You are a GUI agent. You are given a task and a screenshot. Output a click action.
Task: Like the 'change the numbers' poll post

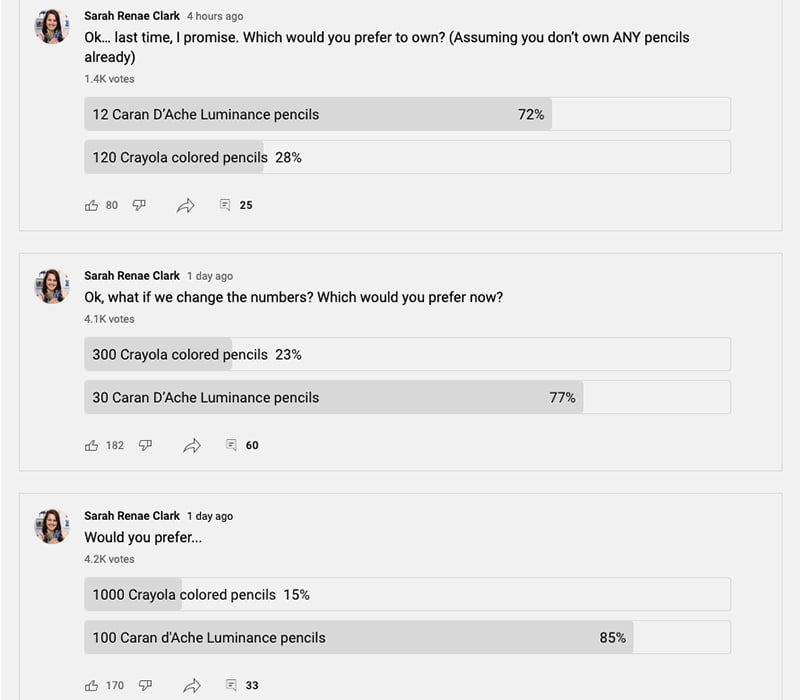coord(91,446)
